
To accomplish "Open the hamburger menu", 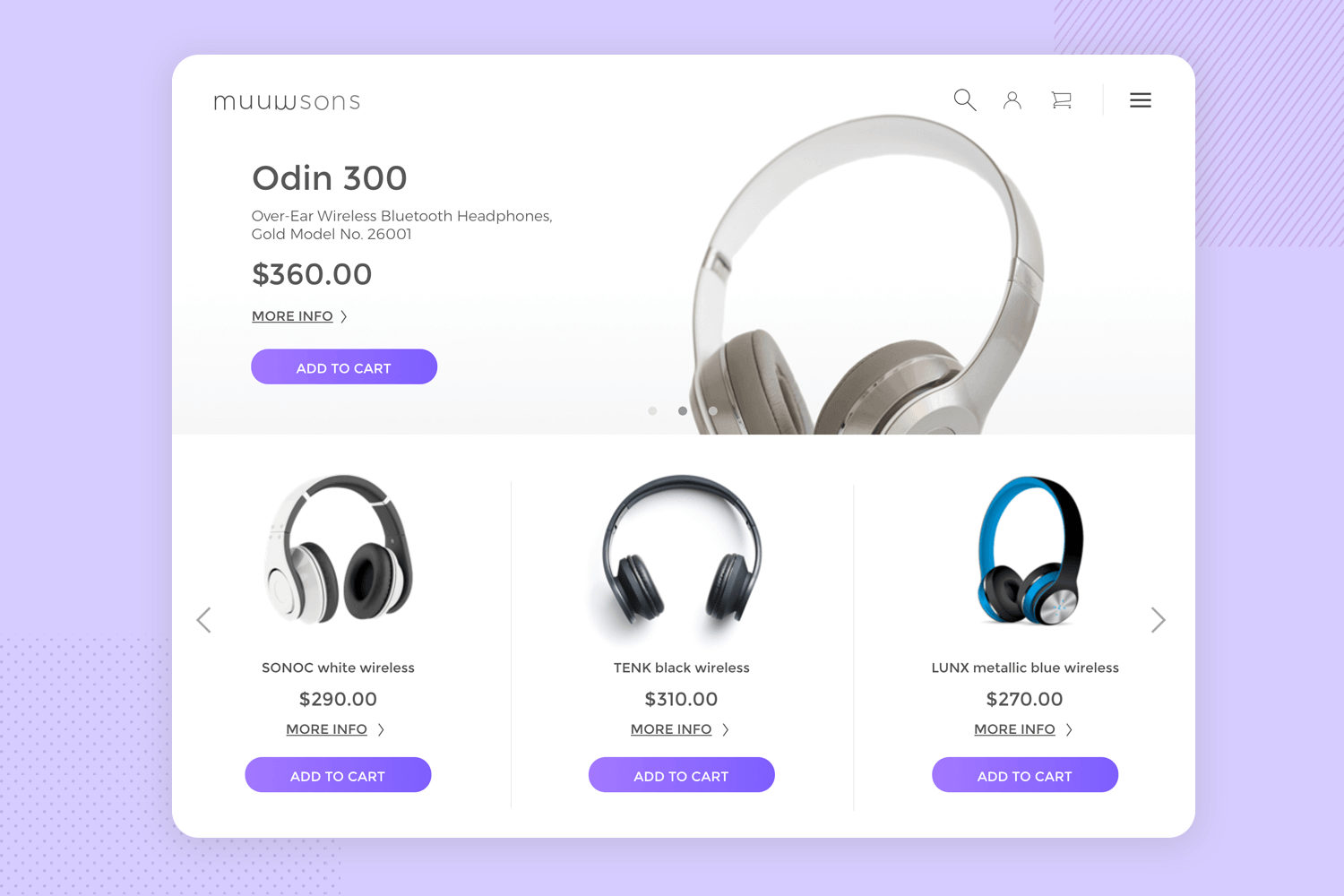I will click(x=1141, y=100).
